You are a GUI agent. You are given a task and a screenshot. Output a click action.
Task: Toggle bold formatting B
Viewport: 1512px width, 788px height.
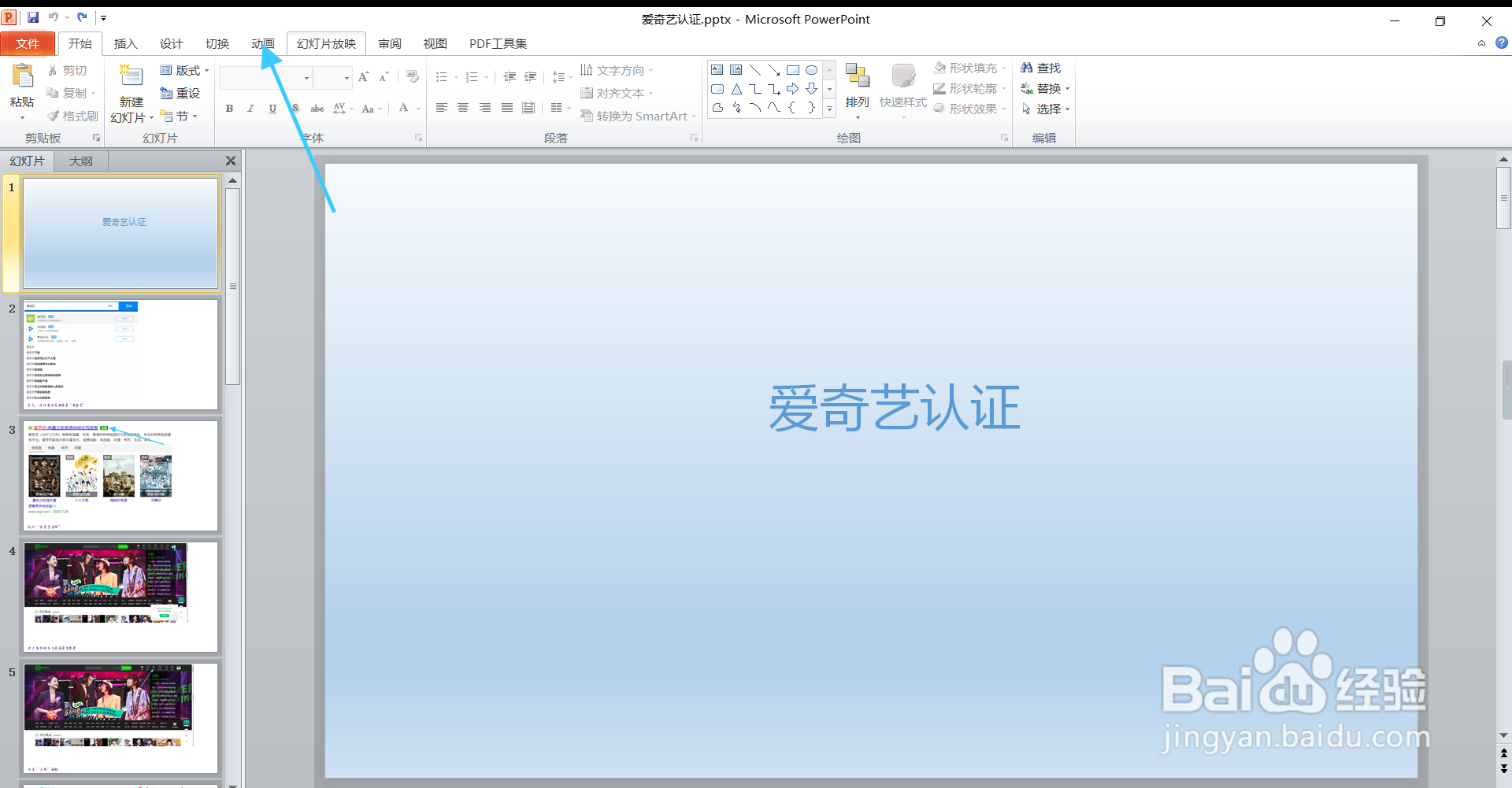coord(229,109)
